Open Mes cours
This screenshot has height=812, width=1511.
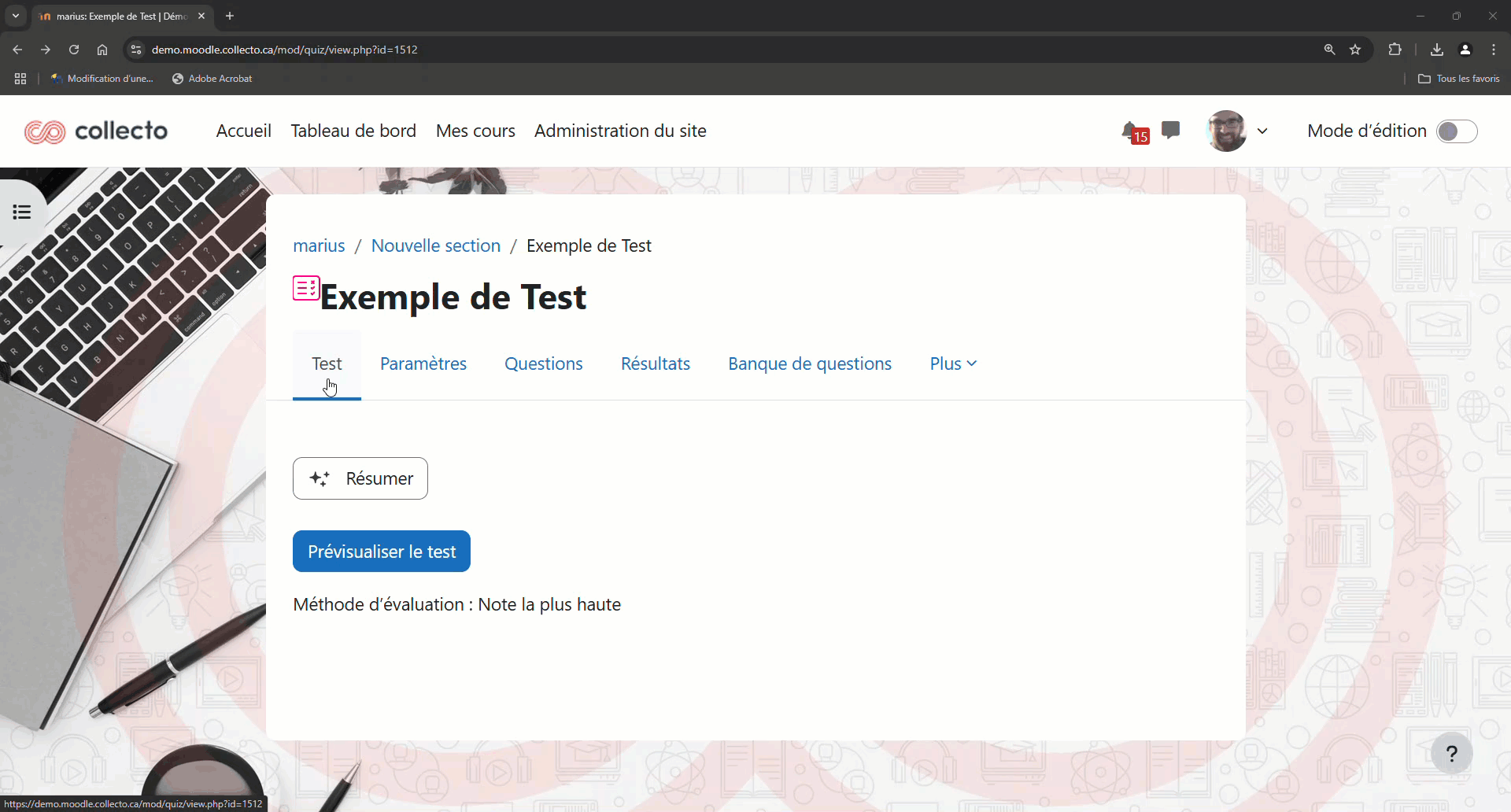pyautogui.click(x=475, y=131)
